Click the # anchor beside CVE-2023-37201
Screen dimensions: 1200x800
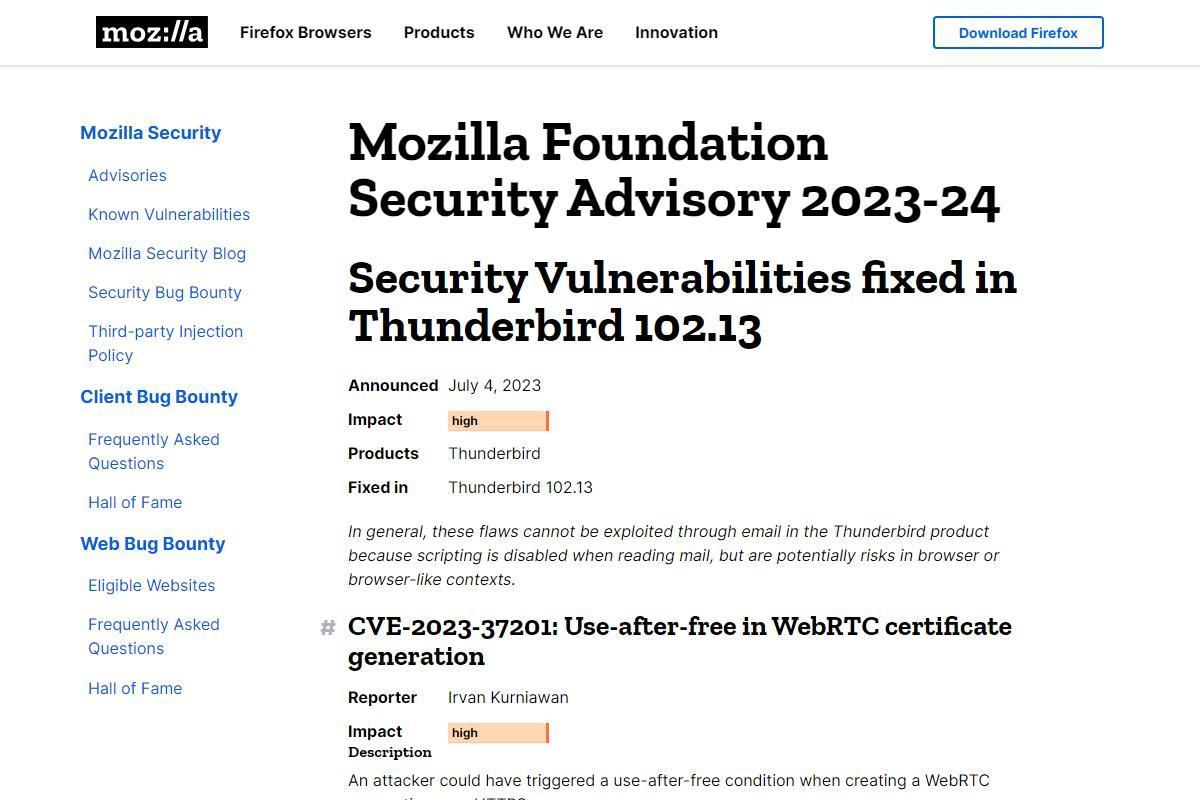[x=327, y=628]
